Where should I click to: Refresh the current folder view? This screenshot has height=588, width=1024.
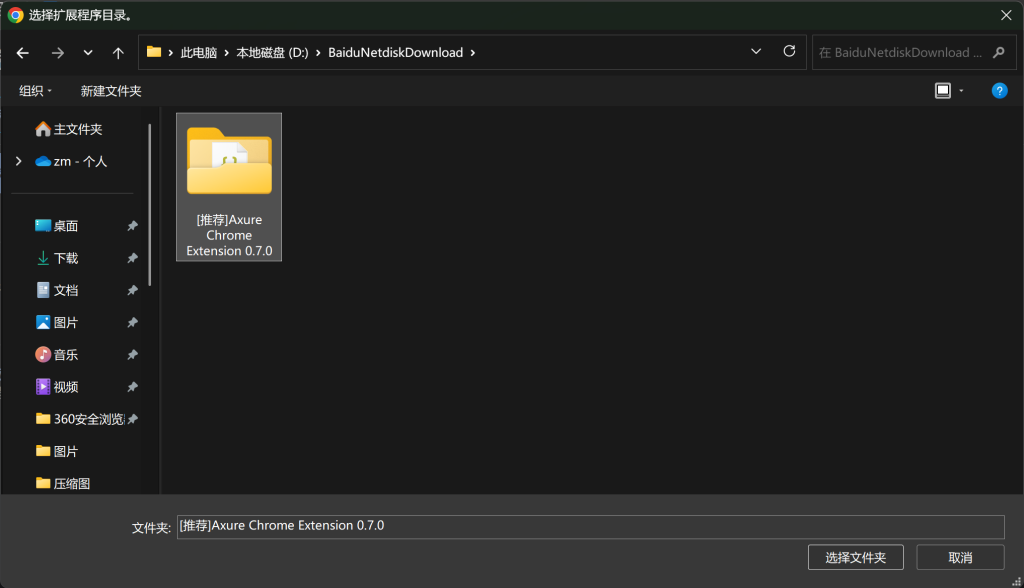coord(789,52)
